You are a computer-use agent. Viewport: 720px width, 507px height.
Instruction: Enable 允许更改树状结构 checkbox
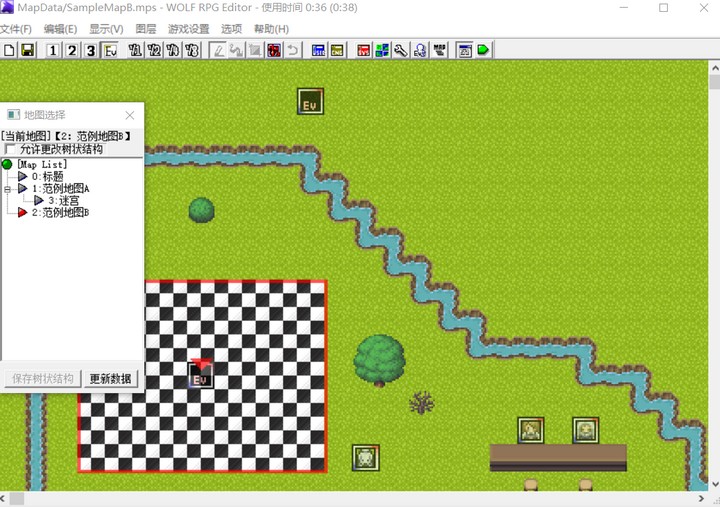click(x=11, y=150)
